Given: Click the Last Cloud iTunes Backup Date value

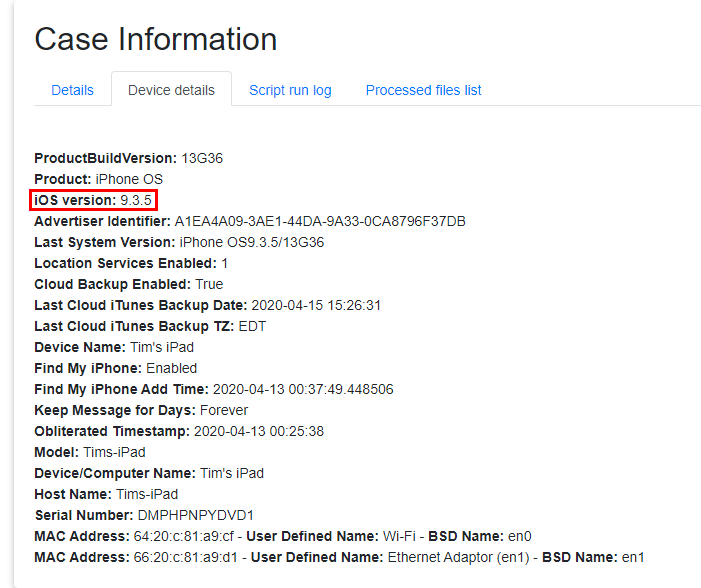Looking at the screenshot, I should coord(318,305).
